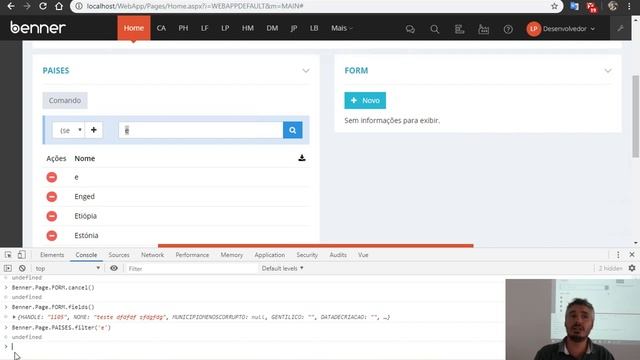
Task: Reload the page with the refresh icon
Action: click(43, 6)
